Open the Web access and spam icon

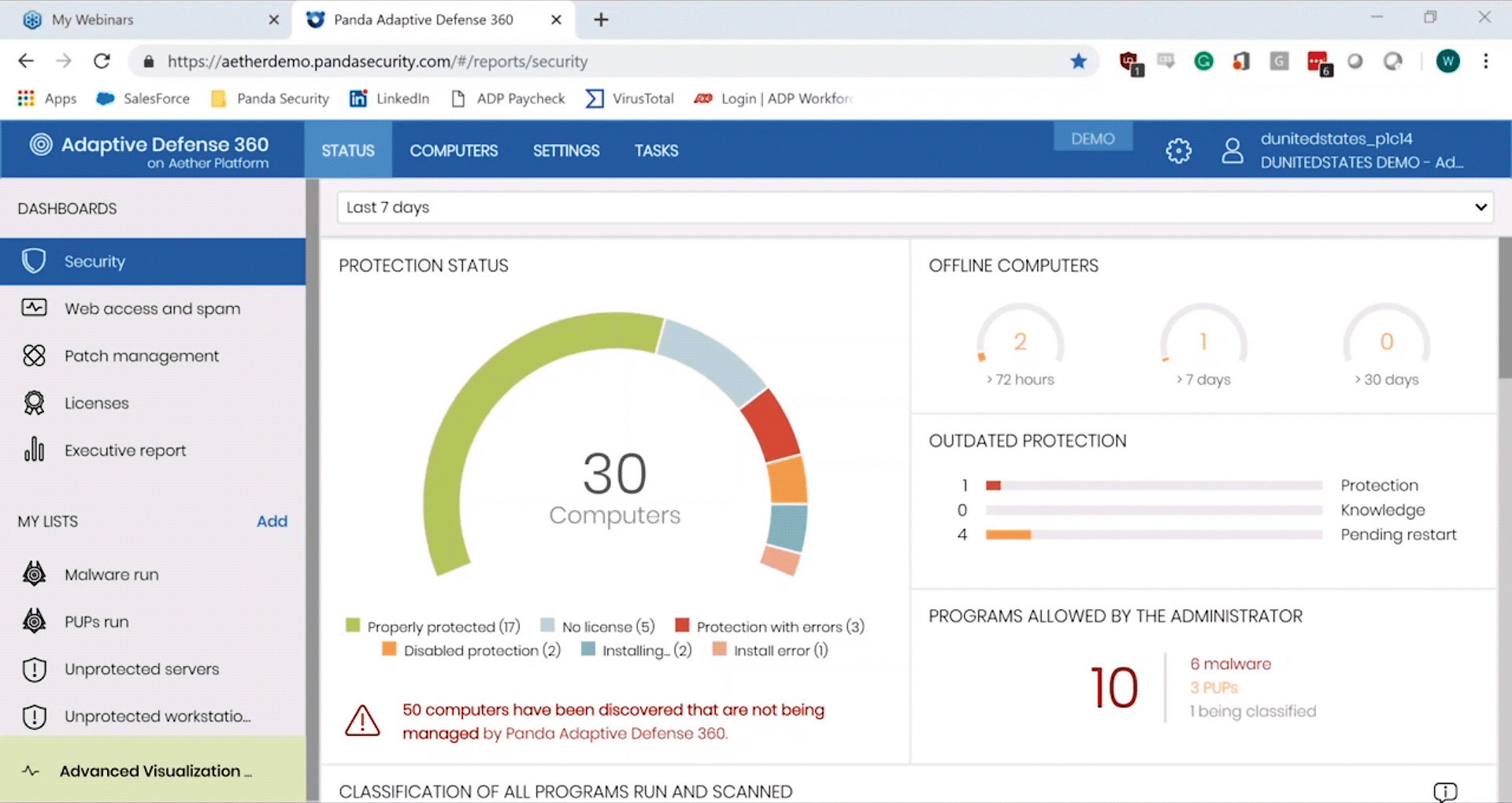click(34, 308)
